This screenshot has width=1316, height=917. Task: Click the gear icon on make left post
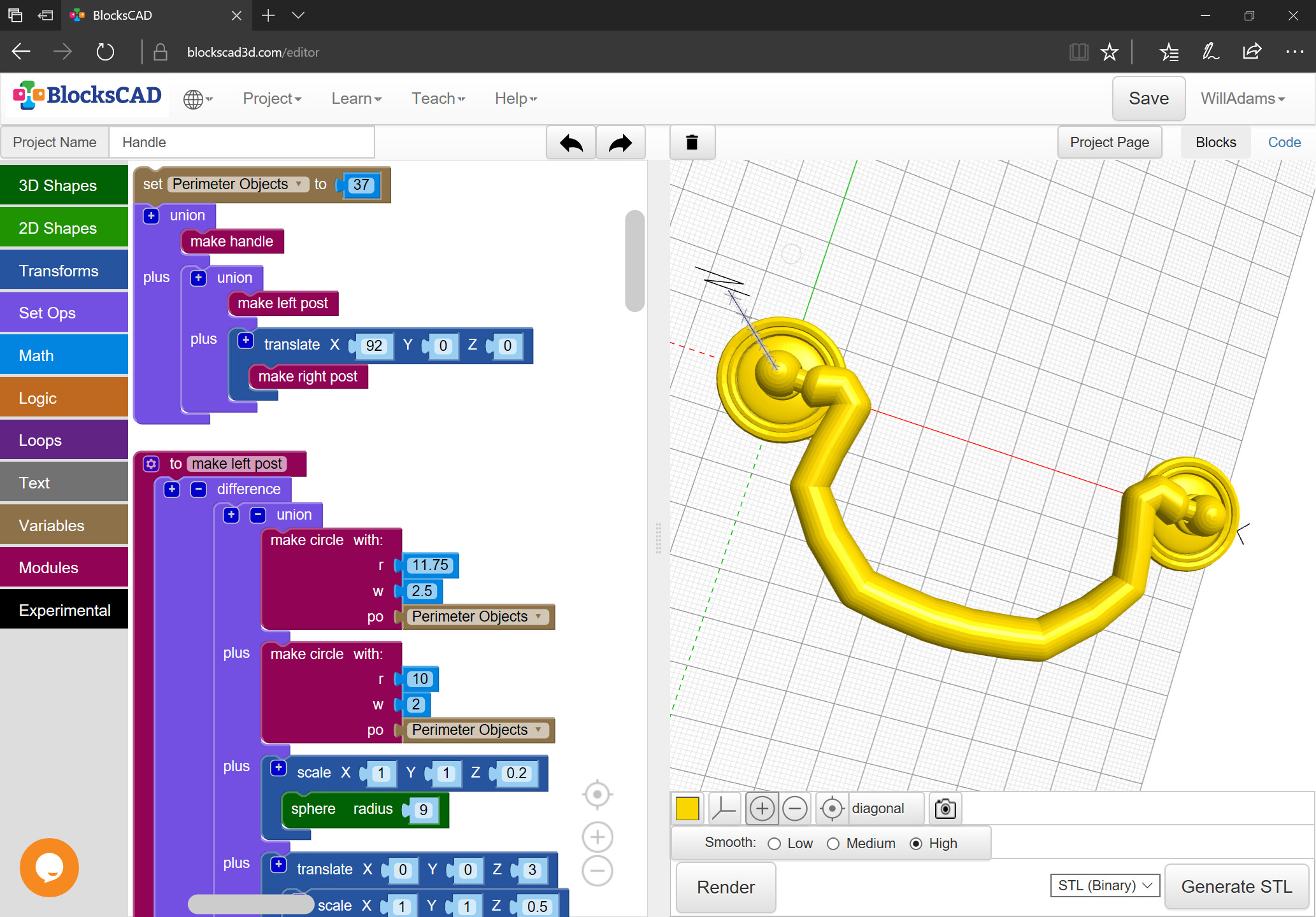pos(151,464)
